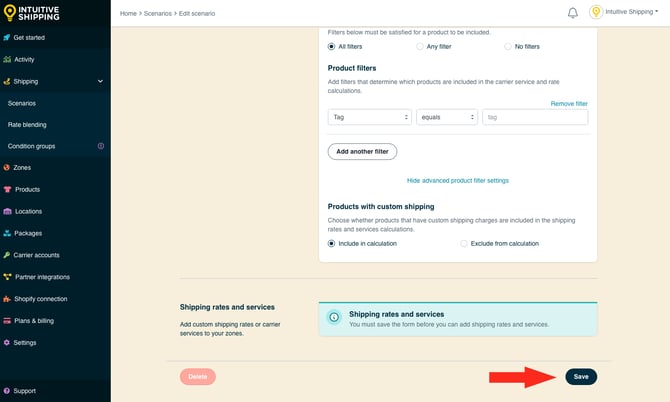Open Scenarios in the sidebar
The height and width of the screenshot is (402, 670).
click(22, 103)
